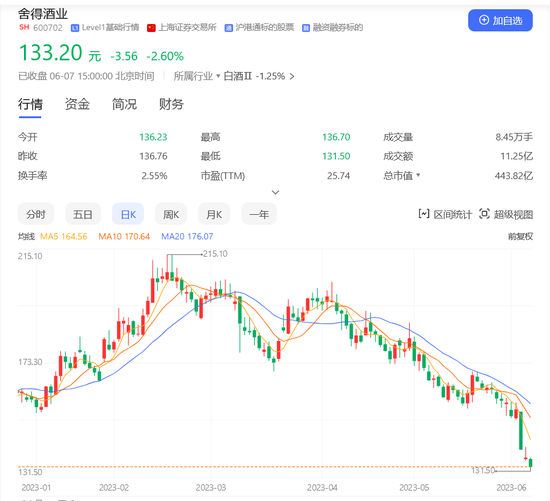This screenshot has height=501, width=550.
Task: Click the 最高 value 136.70
Action: (336, 137)
